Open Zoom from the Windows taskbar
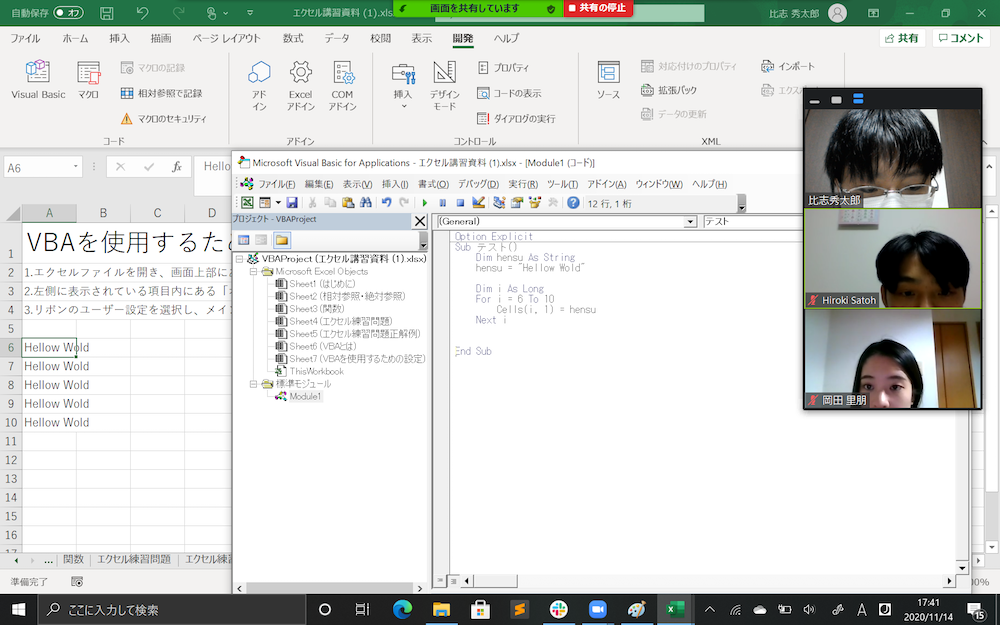Screen dimensions: 1000x625 coord(597,610)
